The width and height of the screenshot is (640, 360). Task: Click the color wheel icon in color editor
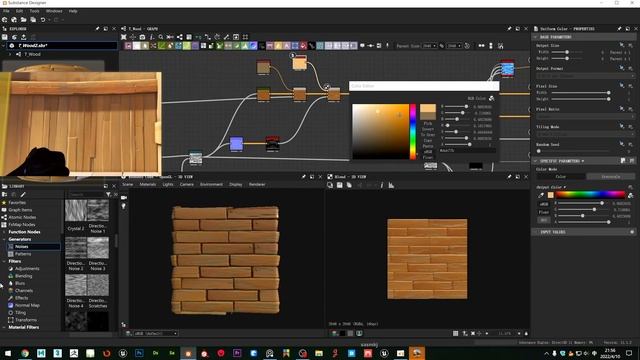click(491, 98)
